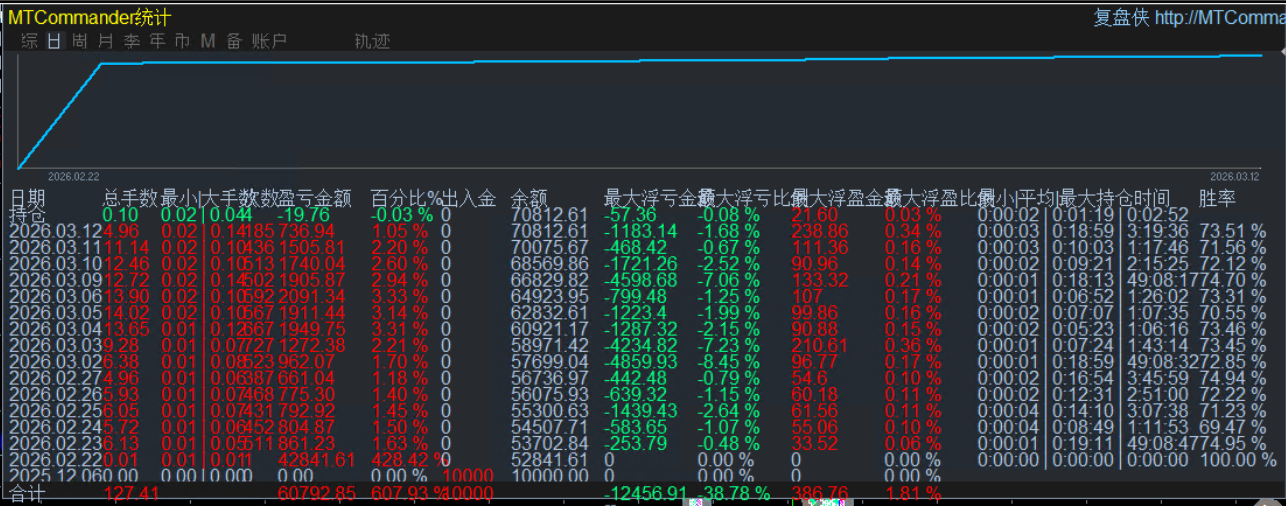The height and width of the screenshot is (506, 1286).
Task: Open the 季 quarterly tab
Action: click(x=132, y=41)
